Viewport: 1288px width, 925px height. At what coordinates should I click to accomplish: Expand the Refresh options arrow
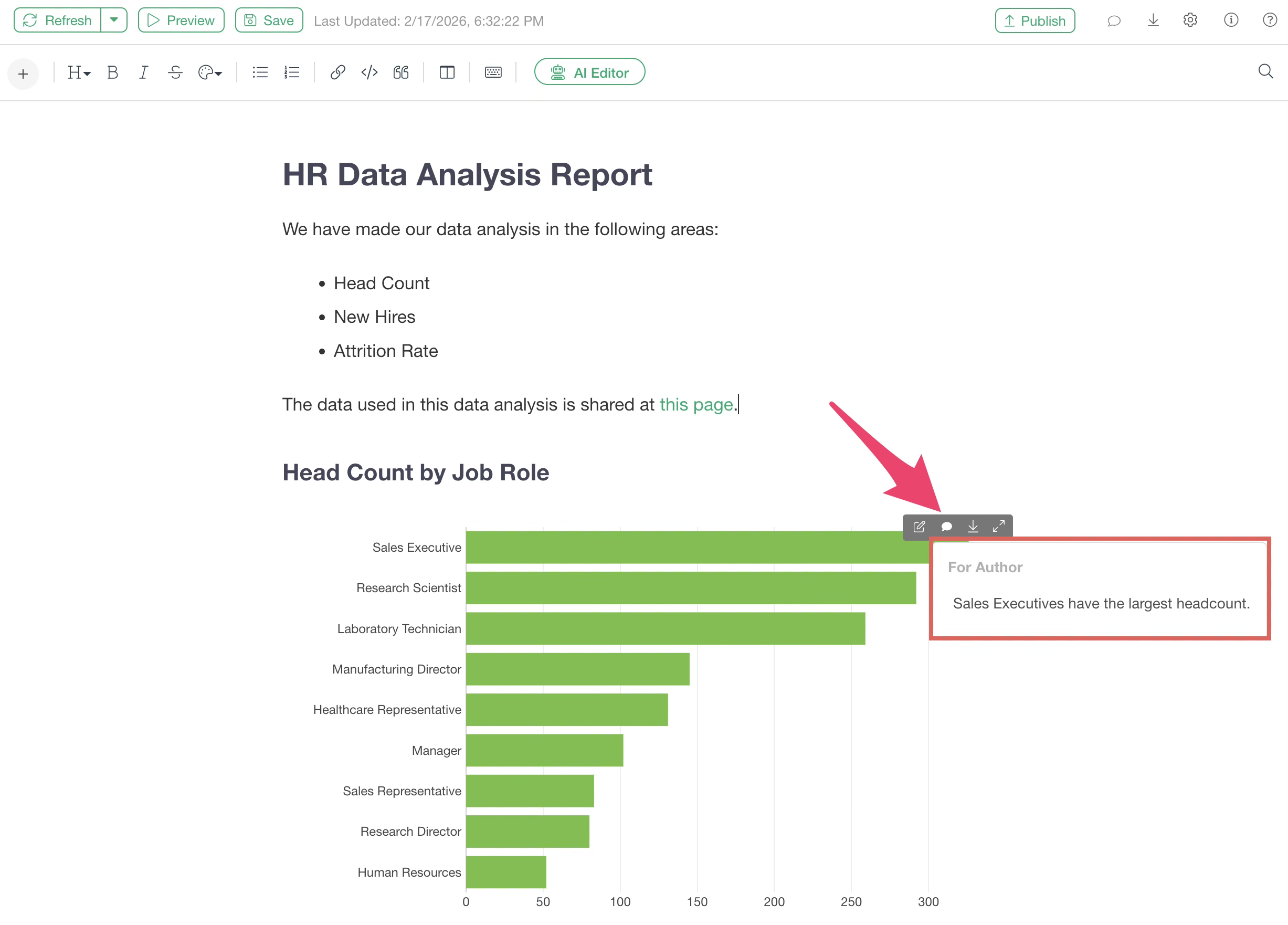point(114,20)
